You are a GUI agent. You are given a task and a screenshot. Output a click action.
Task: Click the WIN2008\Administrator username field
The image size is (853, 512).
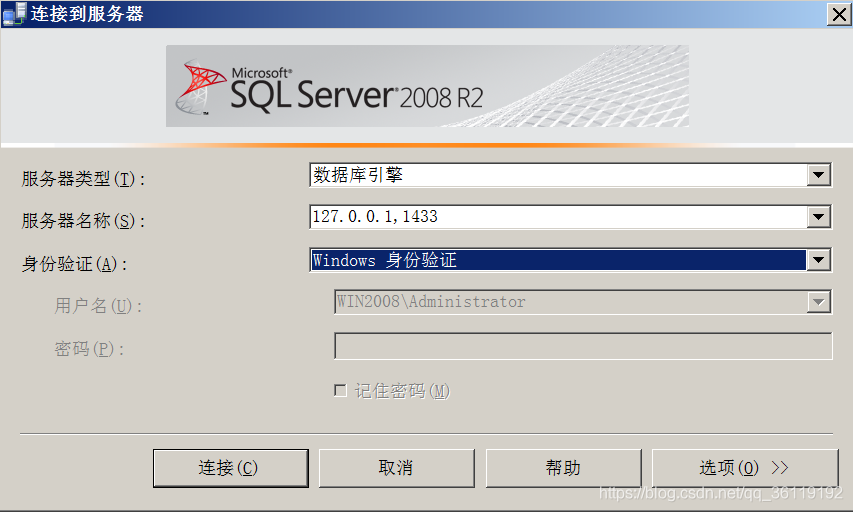pyautogui.click(x=571, y=302)
